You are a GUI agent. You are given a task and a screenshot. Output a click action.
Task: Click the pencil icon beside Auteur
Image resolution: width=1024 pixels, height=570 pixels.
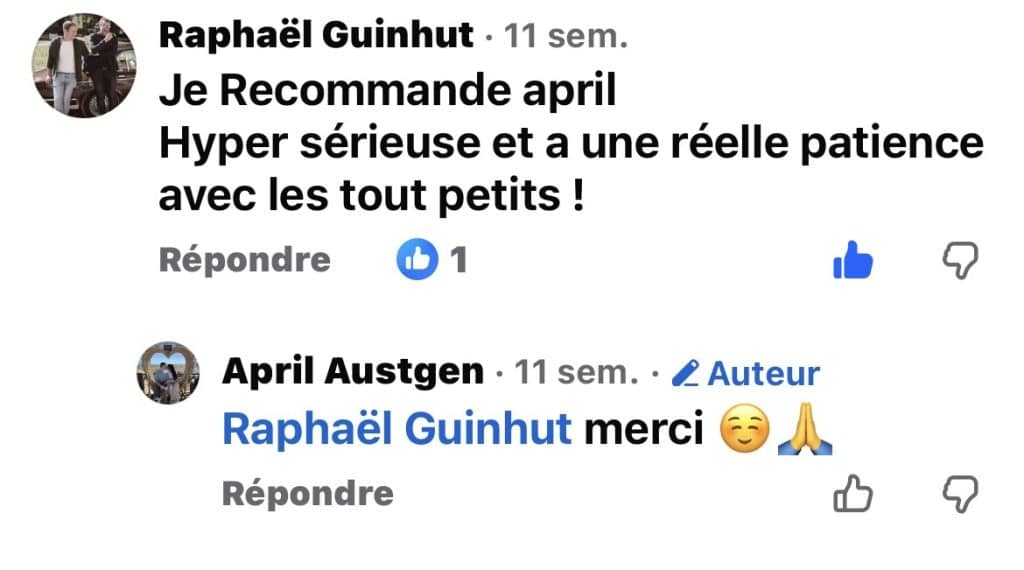coord(685,374)
